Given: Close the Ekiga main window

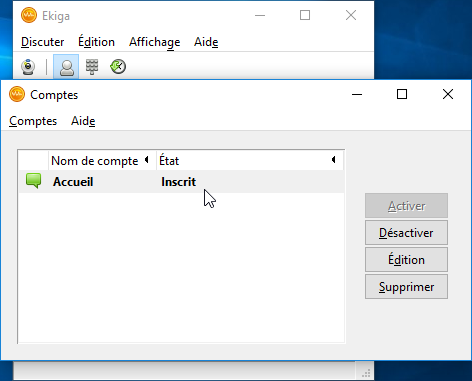Looking at the screenshot, I should coord(351,15).
